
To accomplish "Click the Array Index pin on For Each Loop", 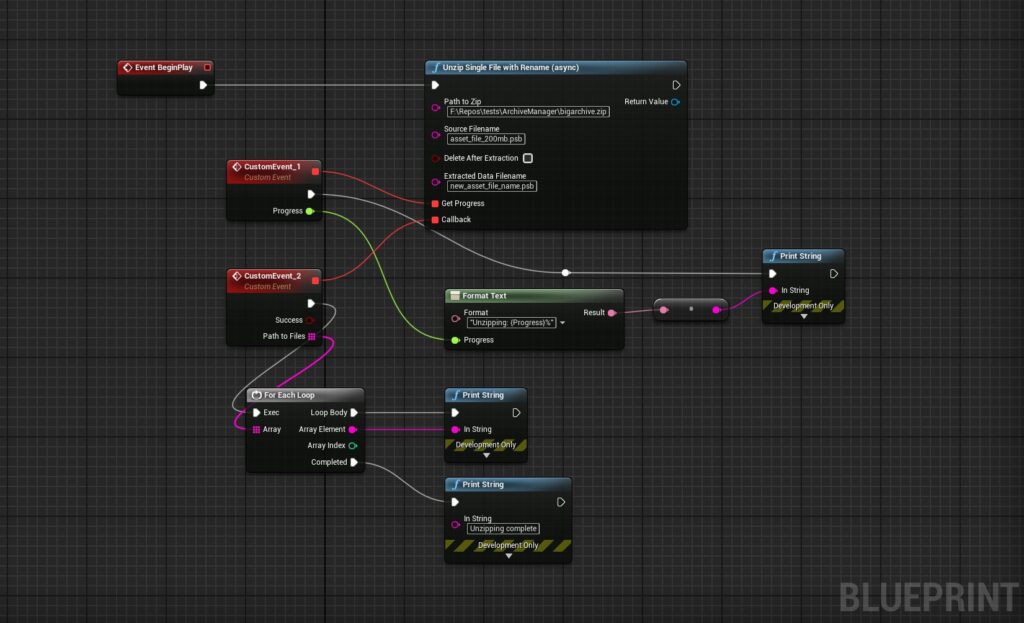I will point(353,446).
